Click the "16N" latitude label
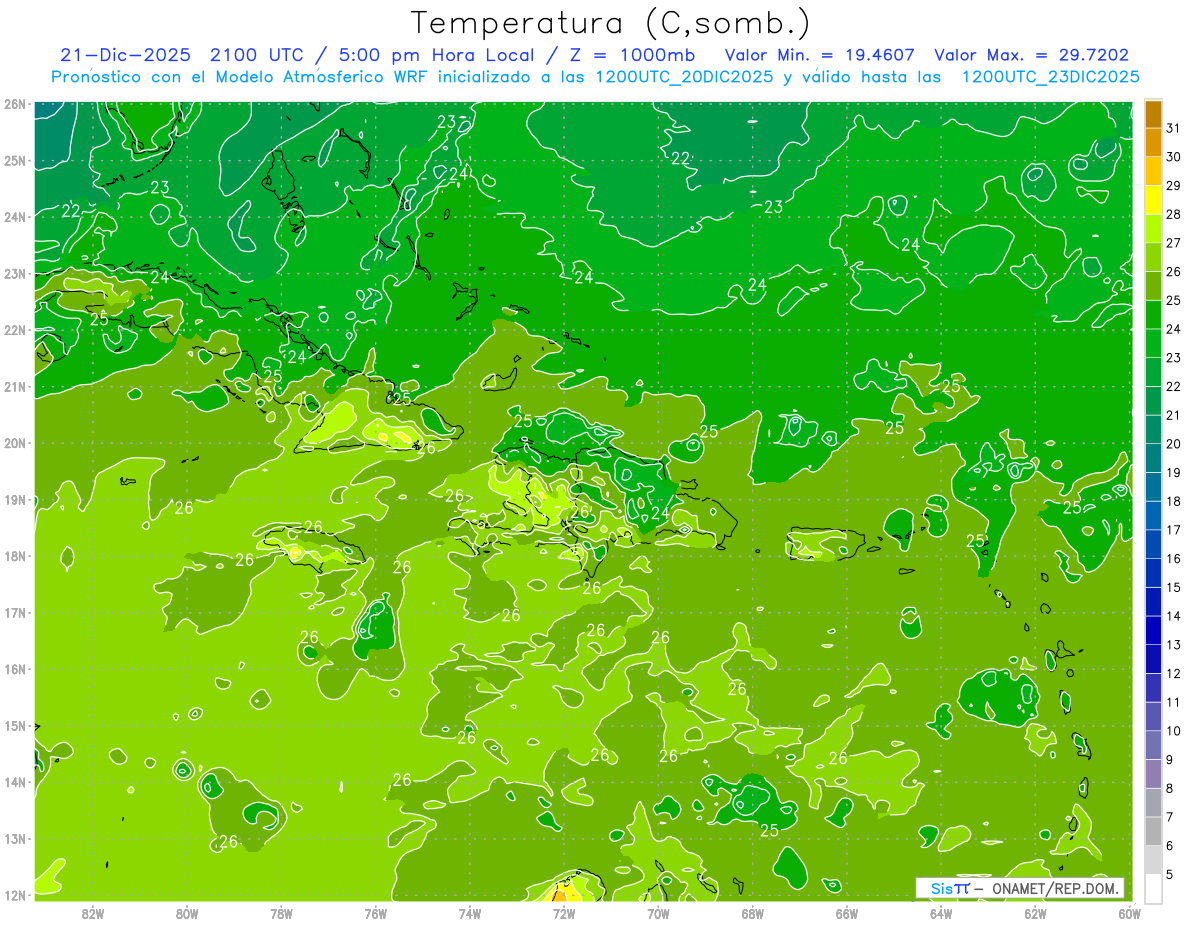Viewport: 1200px width, 927px height. (x=15, y=669)
